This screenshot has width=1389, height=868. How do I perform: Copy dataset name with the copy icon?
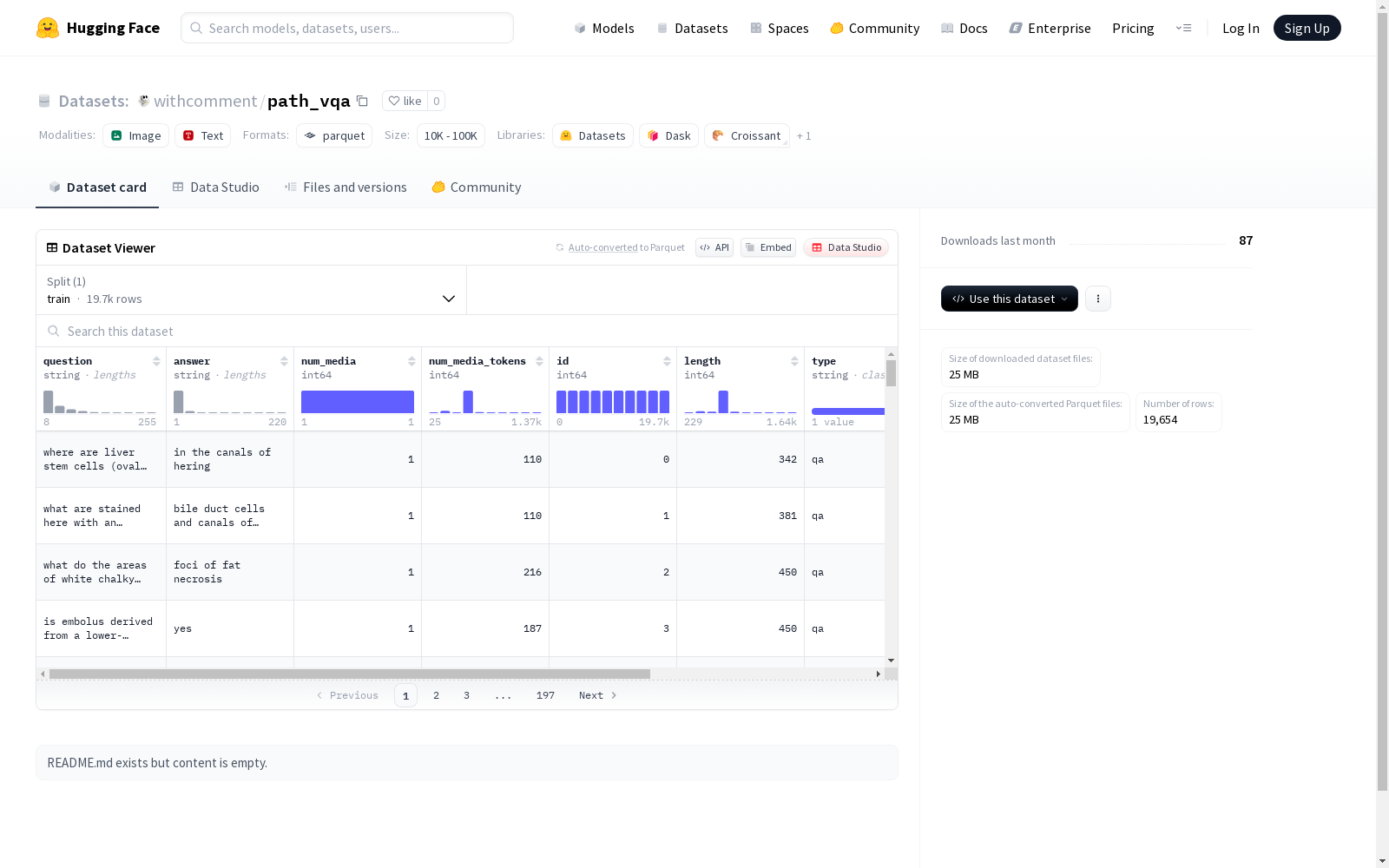[x=363, y=101]
